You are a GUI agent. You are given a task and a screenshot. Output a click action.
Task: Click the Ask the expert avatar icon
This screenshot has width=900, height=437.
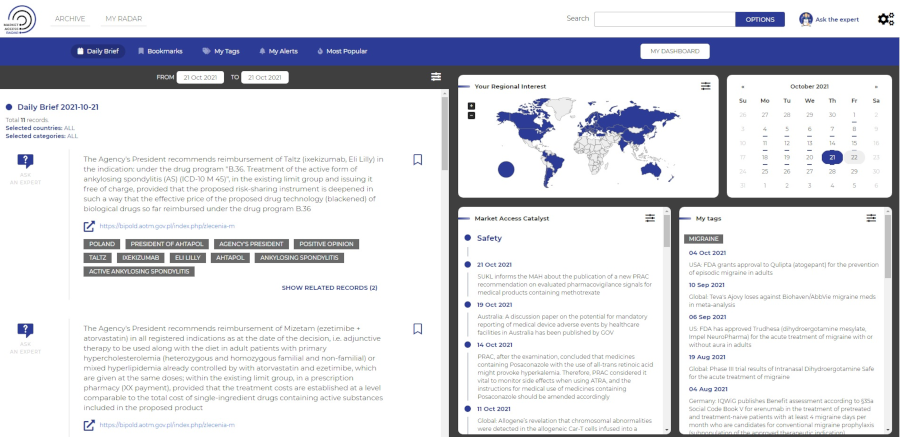point(805,19)
